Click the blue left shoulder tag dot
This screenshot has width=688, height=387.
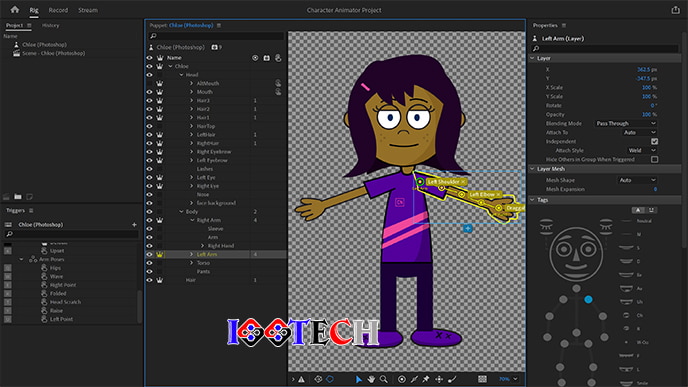click(x=588, y=299)
